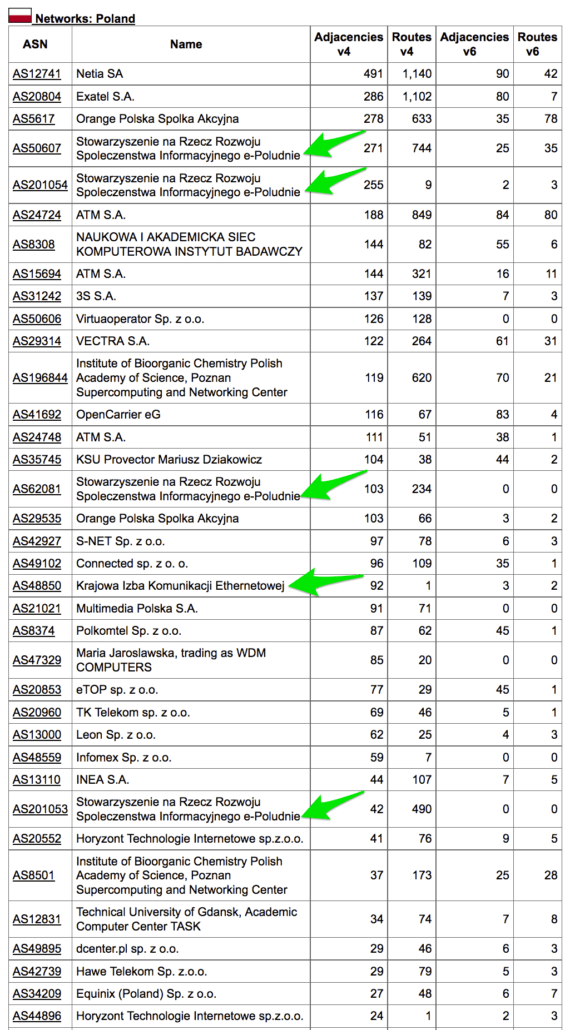The height and width of the screenshot is (1030, 565).
Task: Click the Adjacencies v4 column header
Action: tap(349, 44)
